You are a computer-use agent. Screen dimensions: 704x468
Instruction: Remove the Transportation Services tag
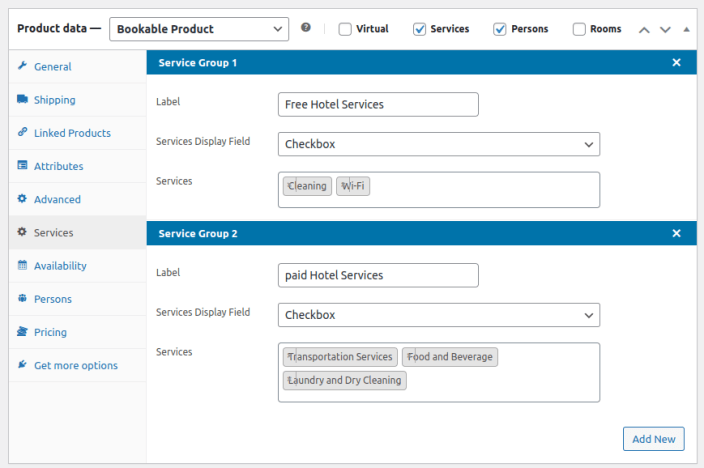290,357
